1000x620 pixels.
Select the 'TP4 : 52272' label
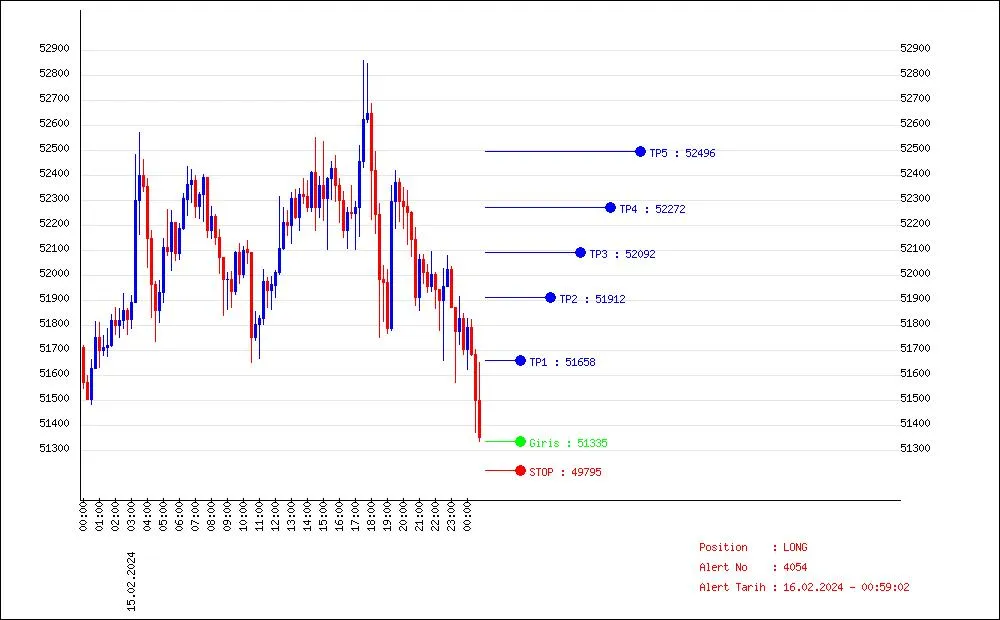(652, 209)
